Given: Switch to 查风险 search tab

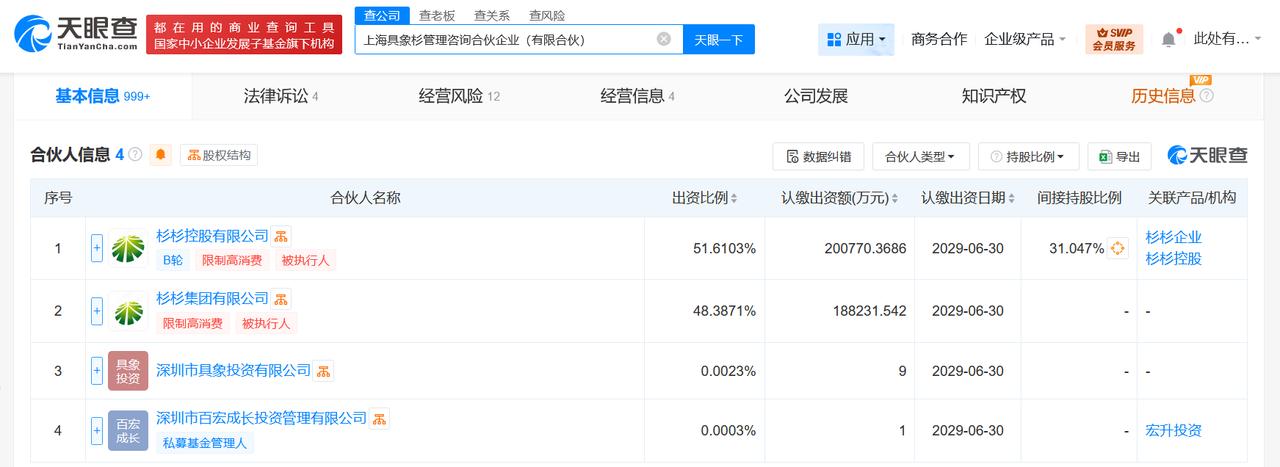Looking at the screenshot, I should click(x=546, y=16).
